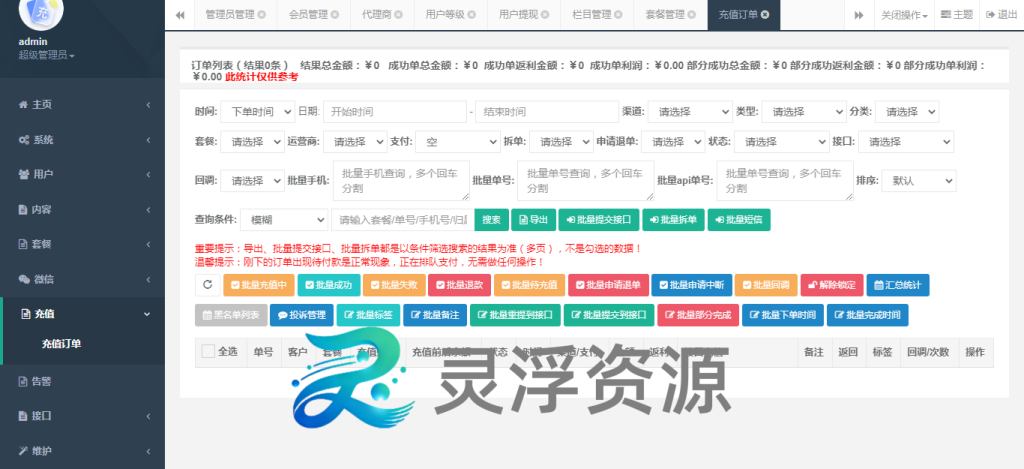Close the 充值订单 tab via its x icon
This screenshot has height=469, width=1024.
pyautogui.click(x=765, y=14)
